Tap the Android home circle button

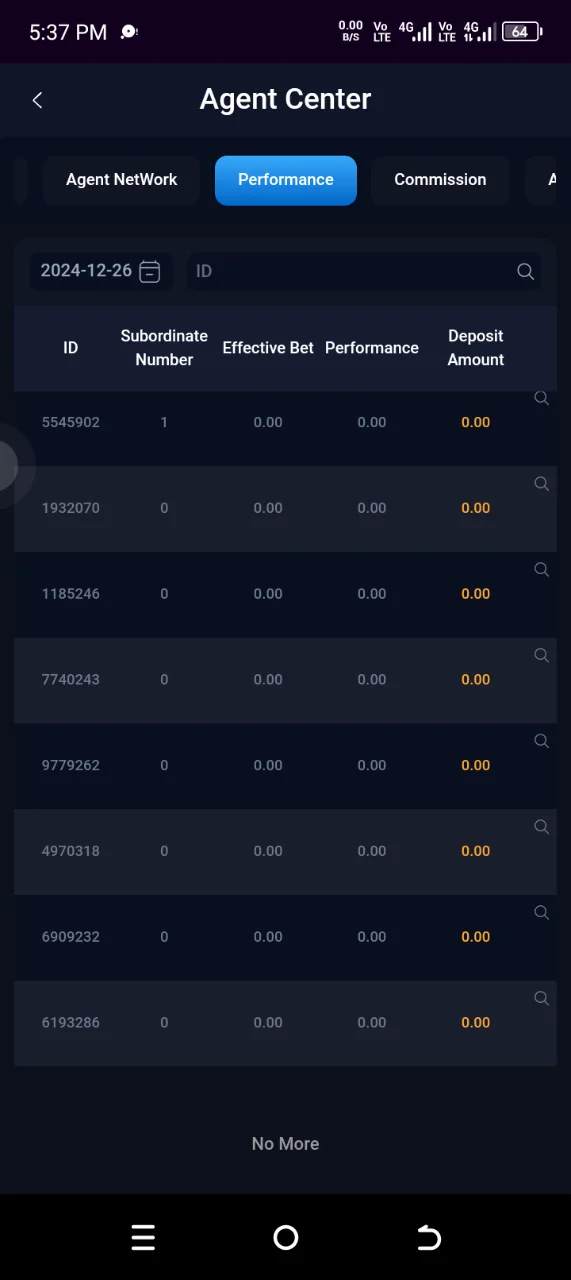(x=286, y=1238)
